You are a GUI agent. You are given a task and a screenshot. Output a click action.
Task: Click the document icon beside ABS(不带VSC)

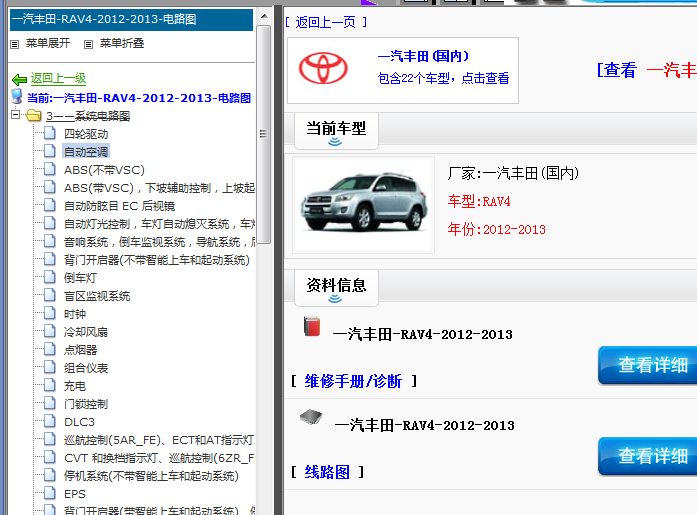[50, 169]
